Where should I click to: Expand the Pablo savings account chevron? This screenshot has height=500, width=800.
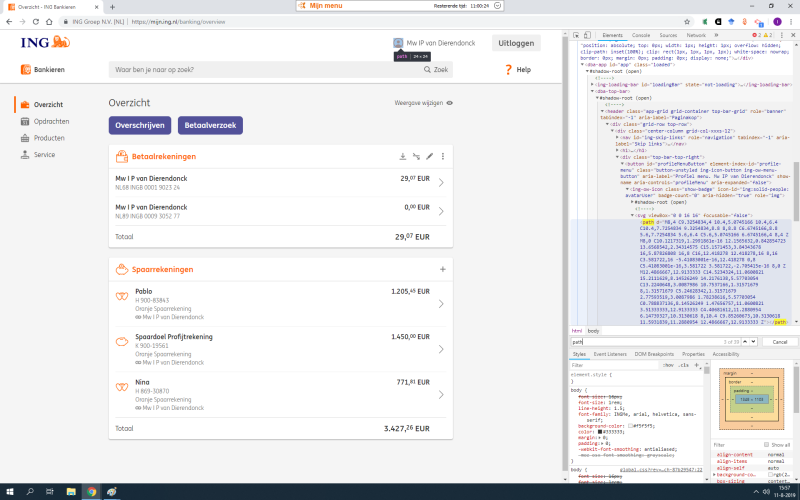441,304
